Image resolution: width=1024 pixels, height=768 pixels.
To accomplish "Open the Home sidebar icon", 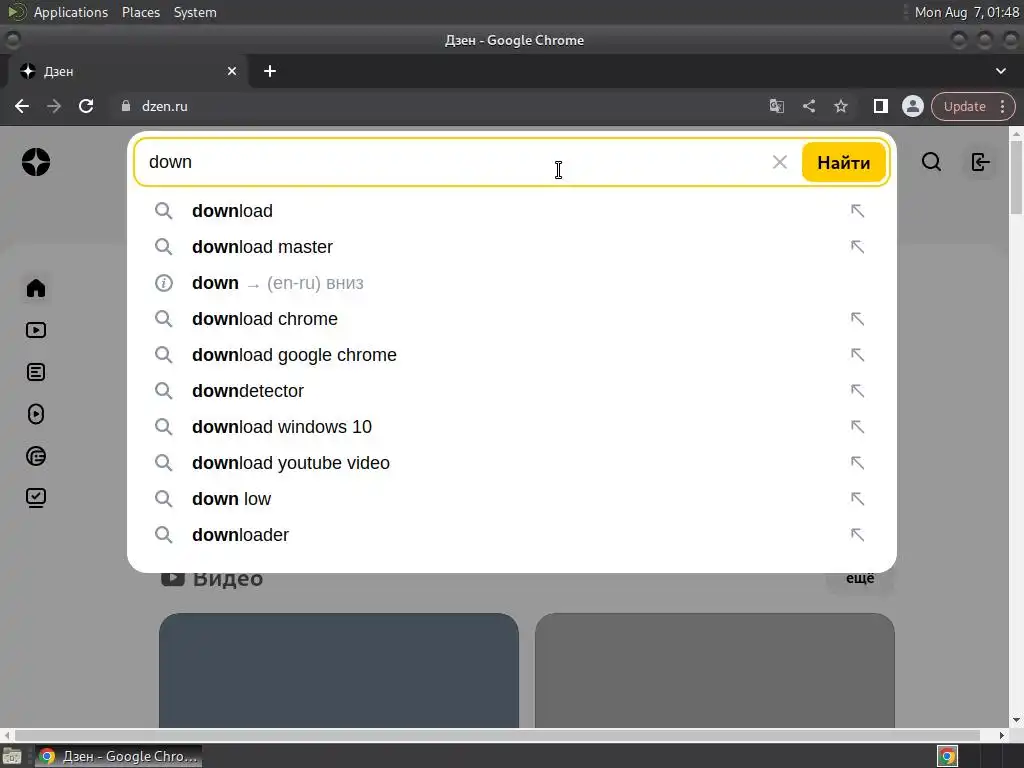I will coord(36,288).
